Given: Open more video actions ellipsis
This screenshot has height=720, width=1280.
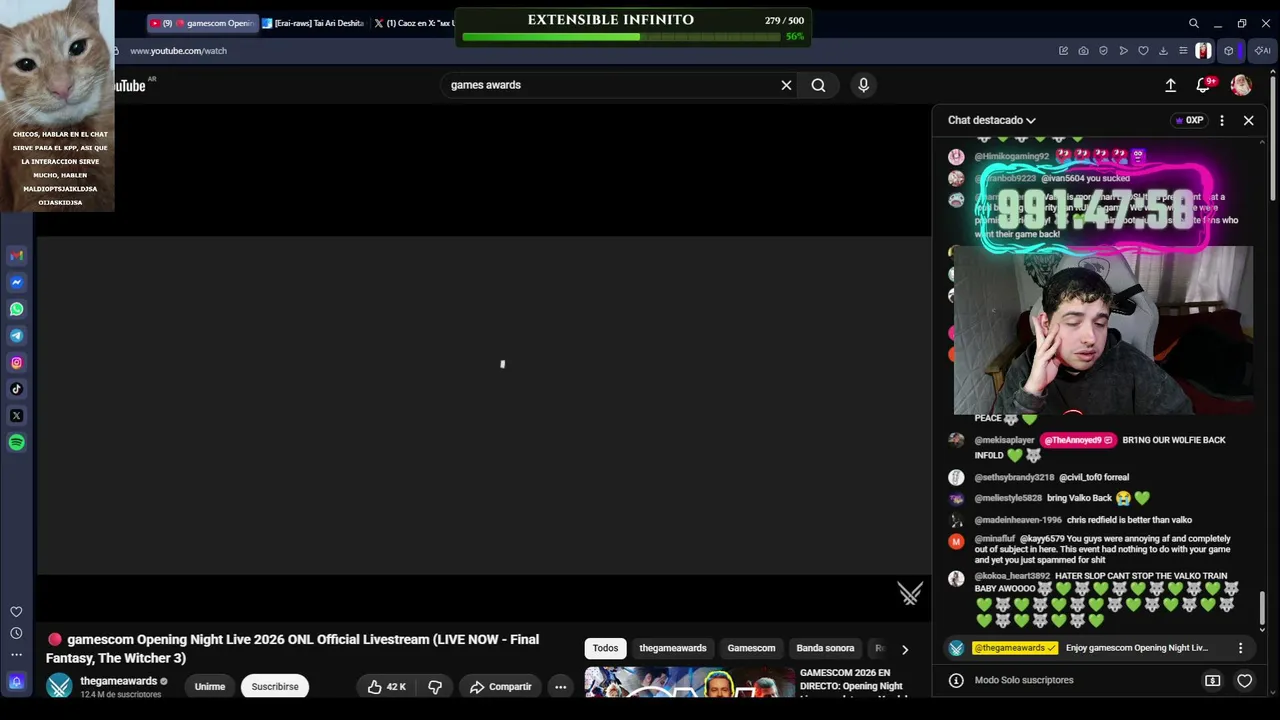Looking at the screenshot, I should (x=561, y=687).
